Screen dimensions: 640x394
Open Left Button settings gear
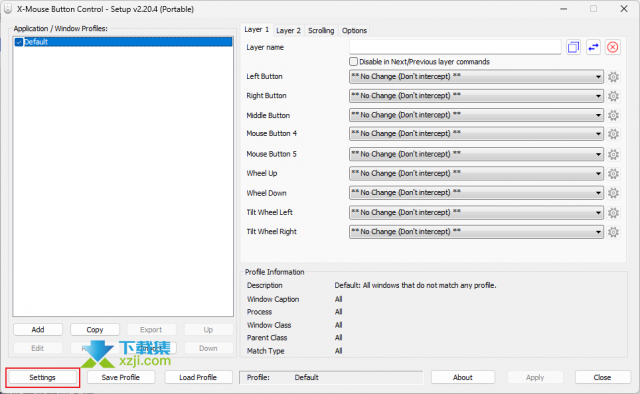(613, 77)
